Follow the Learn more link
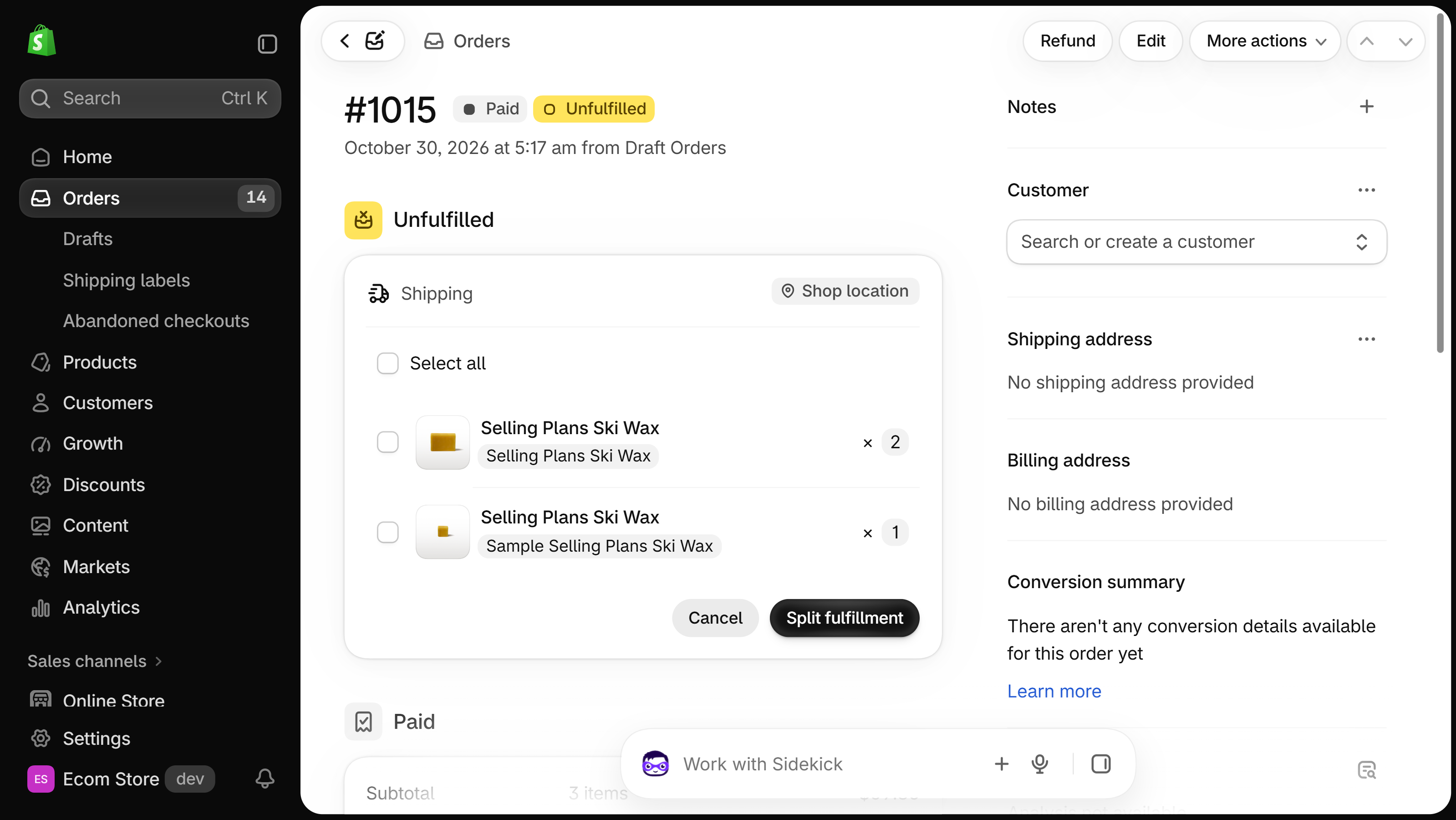The height and width of the screenshot is (820, 1456). [x=1054, y=691]
